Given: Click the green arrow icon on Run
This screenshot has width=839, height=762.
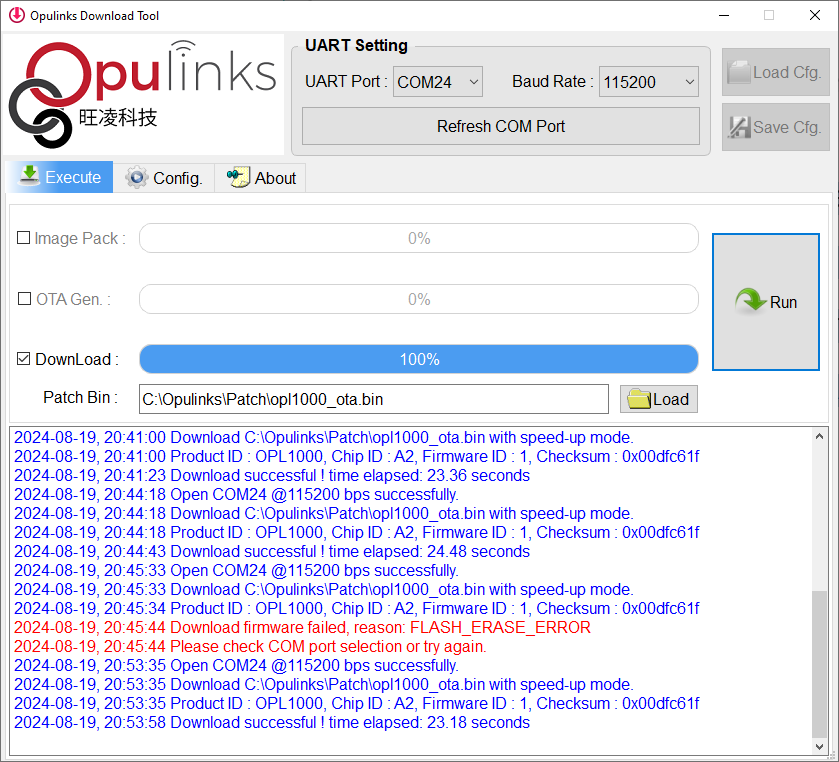Looking at the screenshot, I should click(x=751, y=301).
